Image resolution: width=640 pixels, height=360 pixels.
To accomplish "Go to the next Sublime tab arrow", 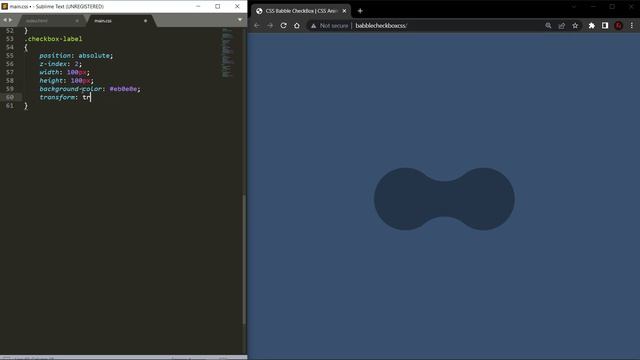I will (x=11, y=20).
